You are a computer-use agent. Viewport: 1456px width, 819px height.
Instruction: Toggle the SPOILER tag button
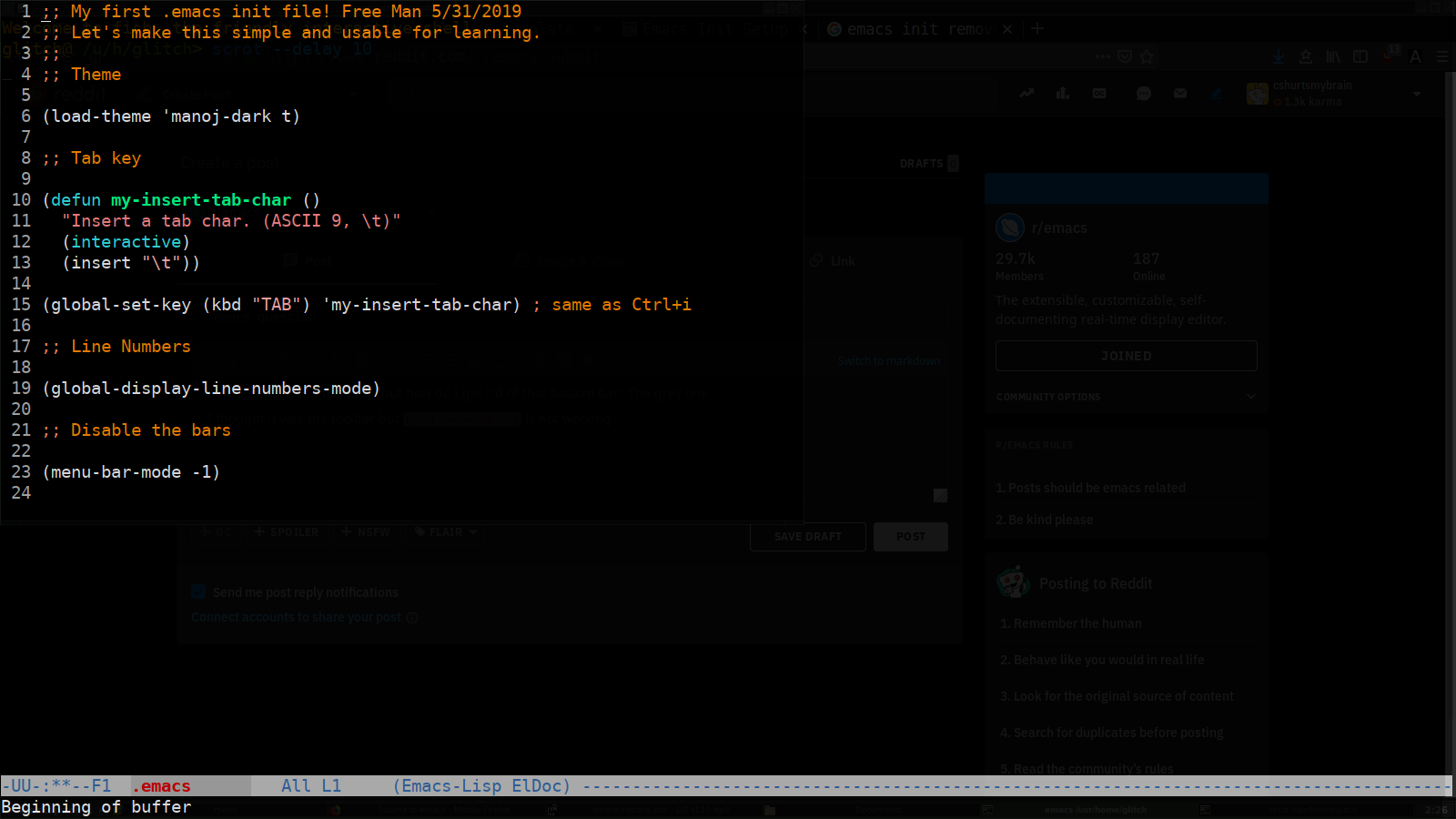click(x=287, y=531)
